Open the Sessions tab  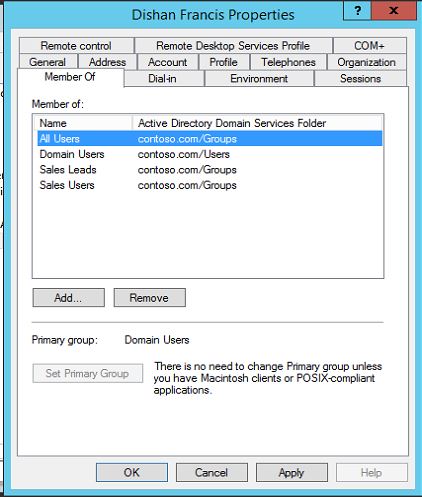pyautogui.click(x=360, y=79)
